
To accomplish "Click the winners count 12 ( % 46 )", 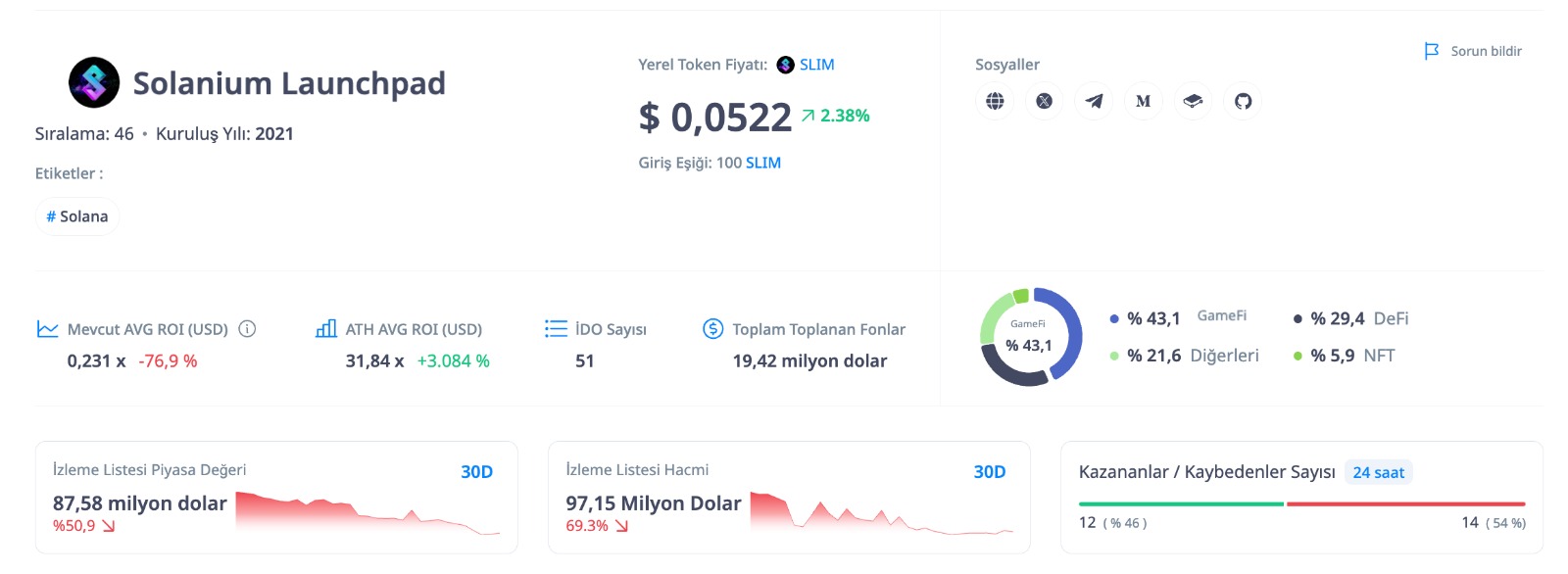I will (x=1112, y=523).
